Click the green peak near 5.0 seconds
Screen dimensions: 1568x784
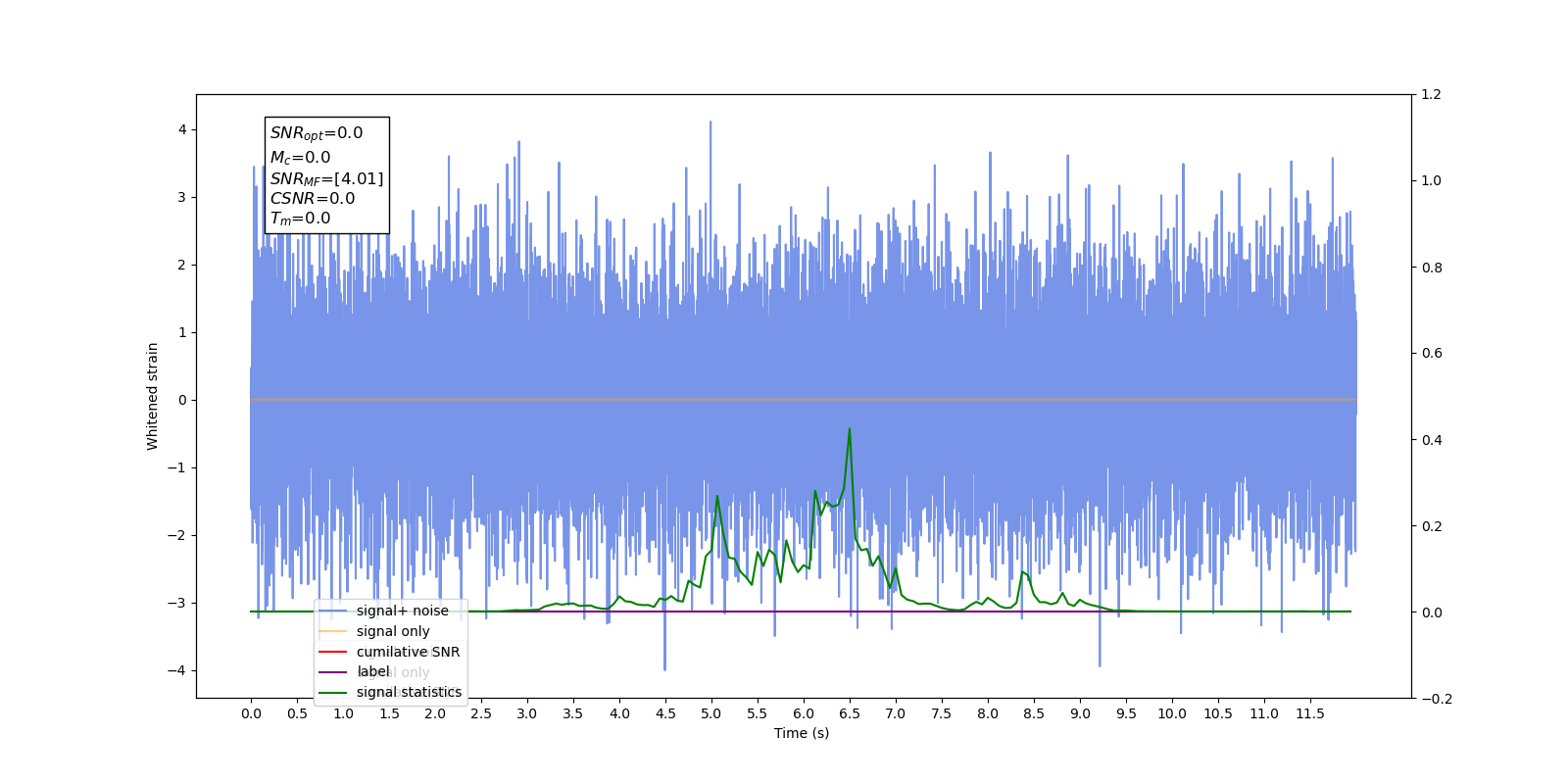tap(717, 497)
